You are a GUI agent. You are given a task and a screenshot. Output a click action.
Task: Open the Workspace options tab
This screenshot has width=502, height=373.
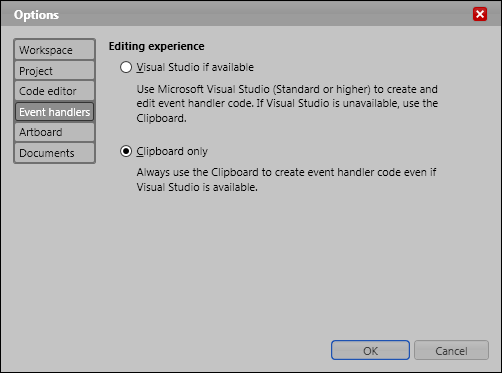tap(54, 50)
